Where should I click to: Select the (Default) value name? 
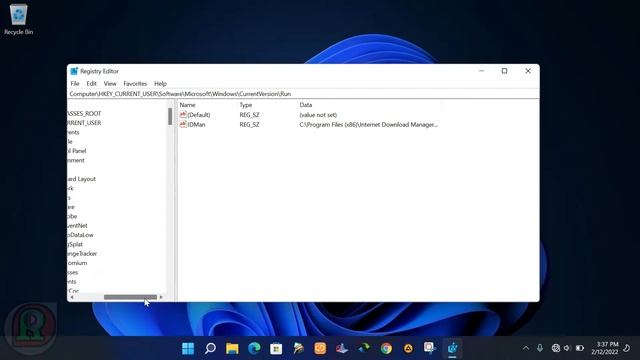pos(199,115)
